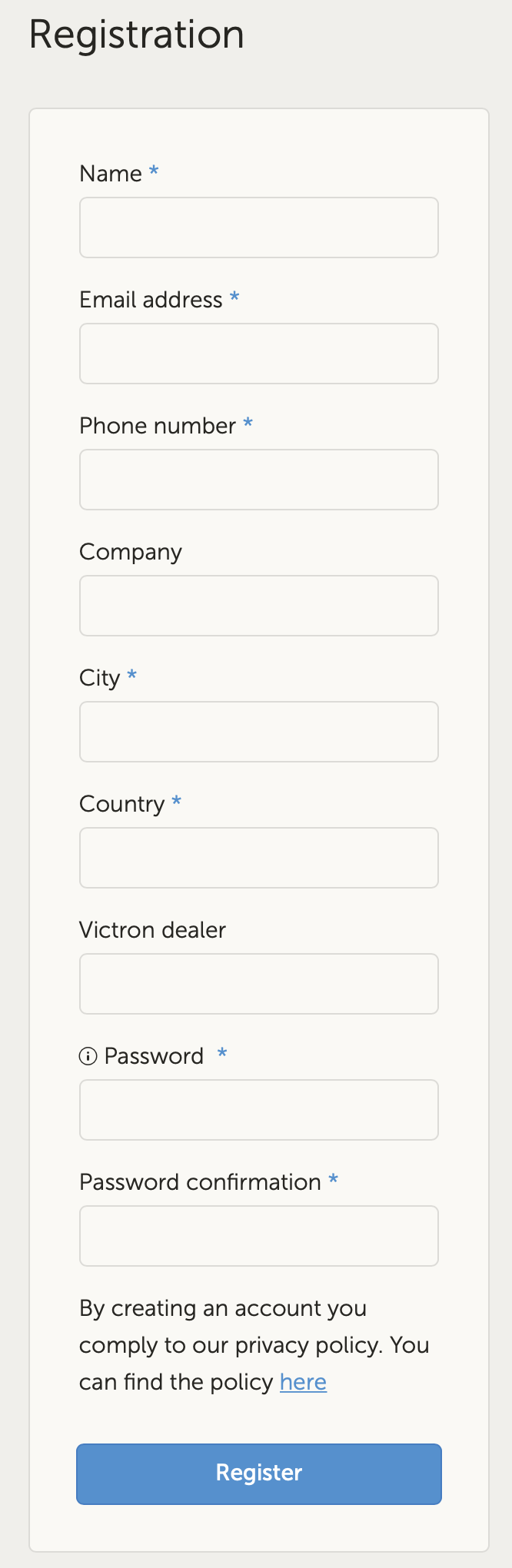Click the asterisk following the City label
The width and height of the screenshot is (512, 1568).
(x=131, y=677)
